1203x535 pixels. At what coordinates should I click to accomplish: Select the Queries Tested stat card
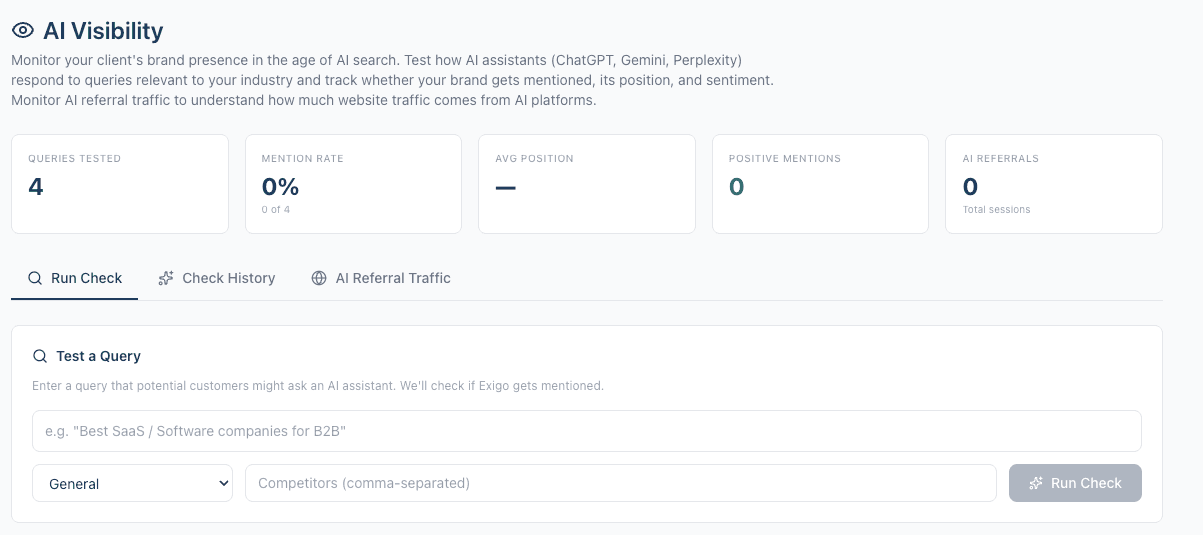pyautogui.click(x=120, y=184)
